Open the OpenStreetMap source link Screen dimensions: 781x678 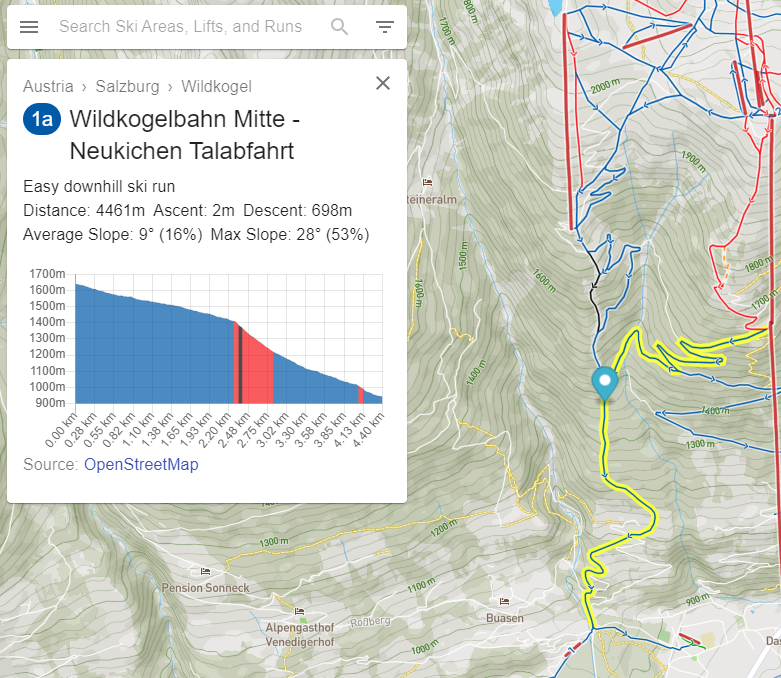pyautogui.click(x=141, y=464)
